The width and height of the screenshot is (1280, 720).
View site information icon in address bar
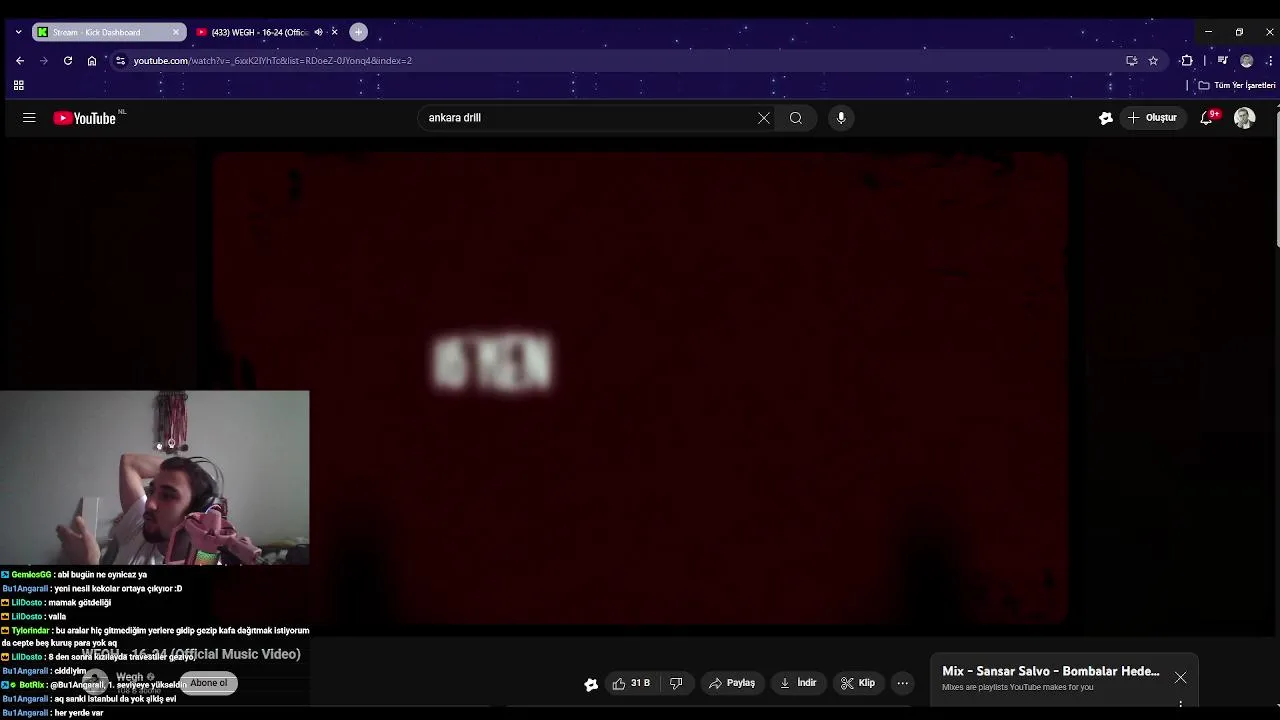[120, 61]
